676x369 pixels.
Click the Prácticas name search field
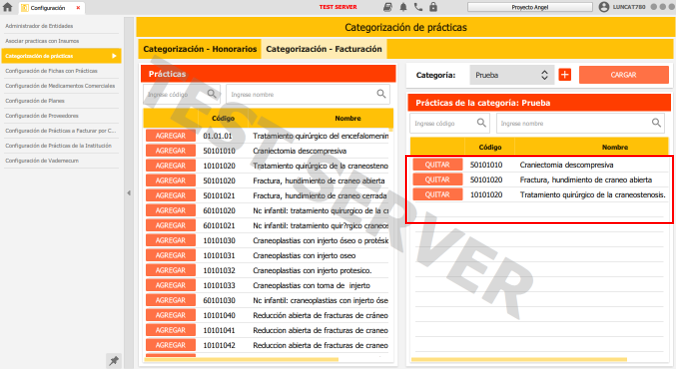308,94
